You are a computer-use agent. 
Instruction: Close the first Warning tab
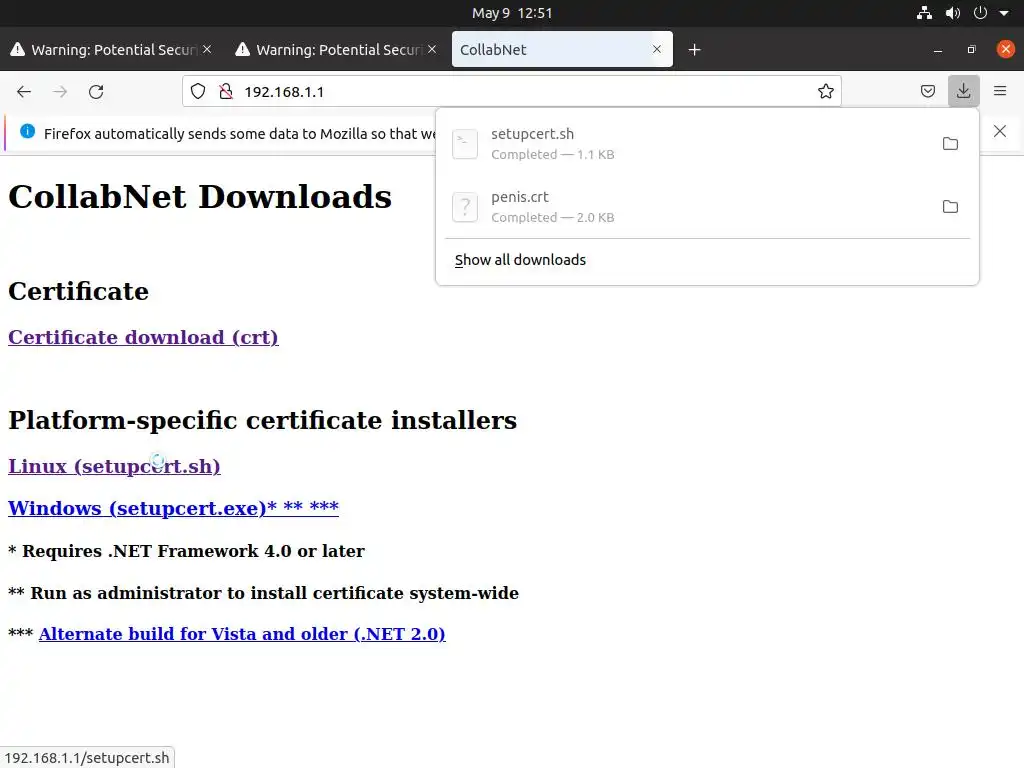tap(207, 49)
